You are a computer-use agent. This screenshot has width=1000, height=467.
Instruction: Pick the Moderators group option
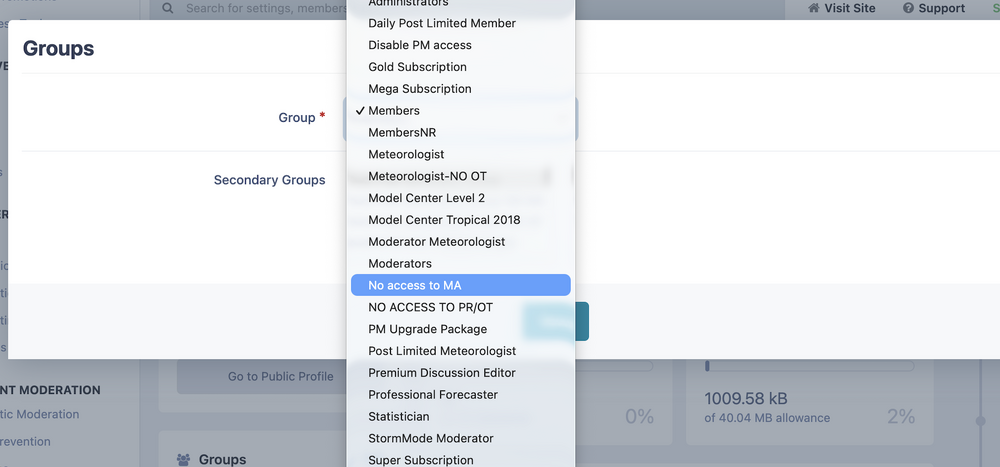tap(400, 264)
